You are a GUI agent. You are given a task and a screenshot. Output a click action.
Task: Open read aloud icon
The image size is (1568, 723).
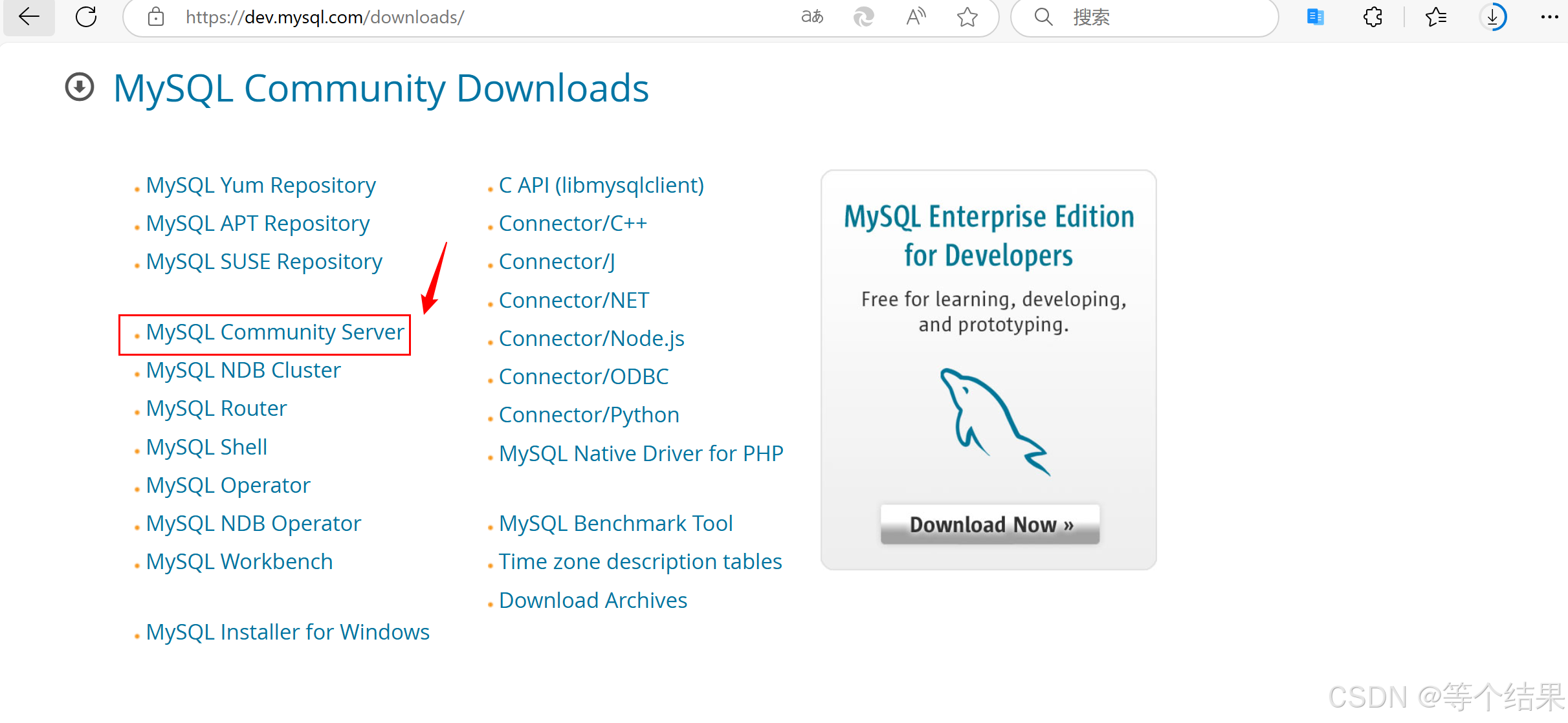916,17
